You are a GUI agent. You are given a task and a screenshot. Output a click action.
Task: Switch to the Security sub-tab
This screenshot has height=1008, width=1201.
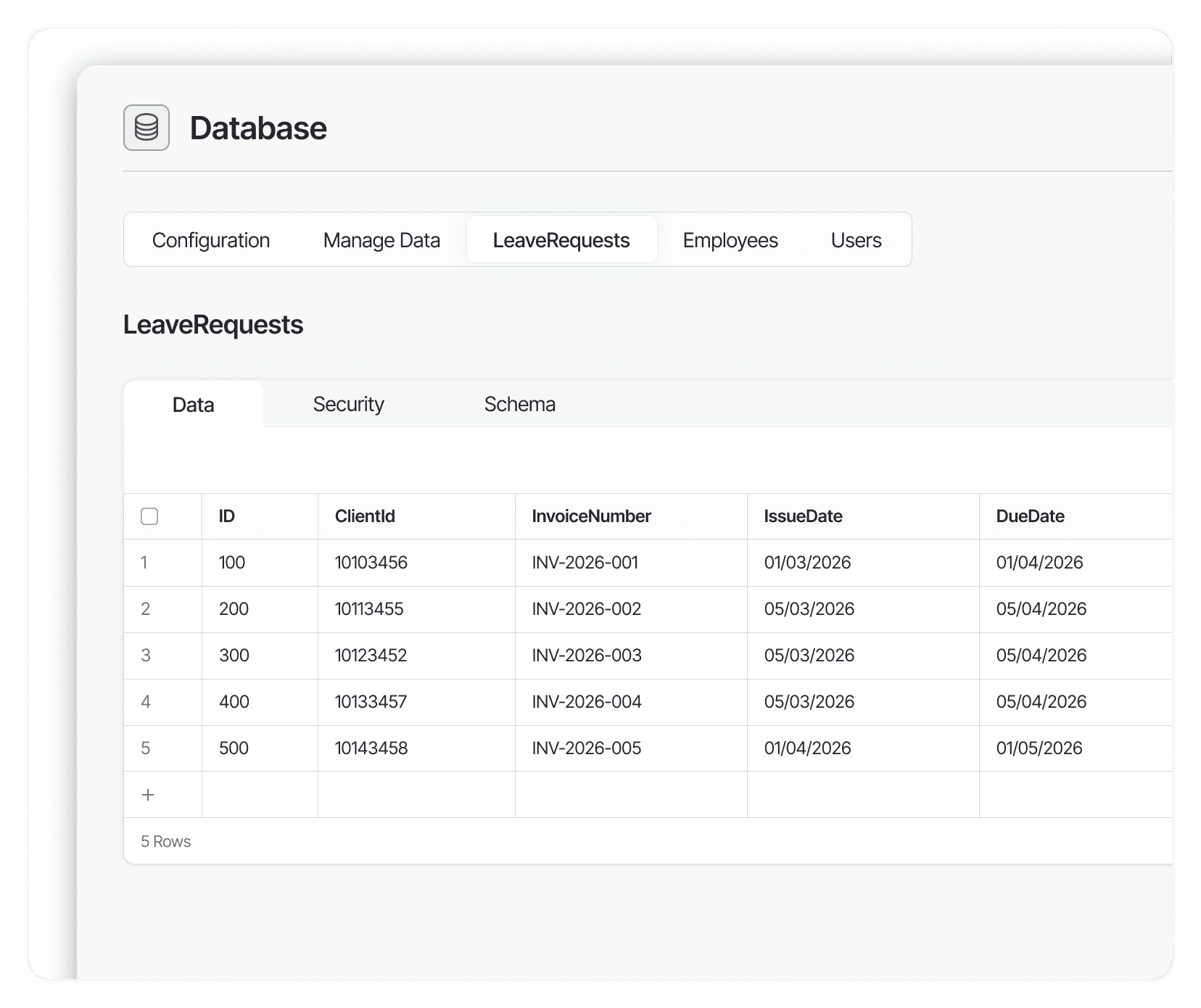(348, 404)
